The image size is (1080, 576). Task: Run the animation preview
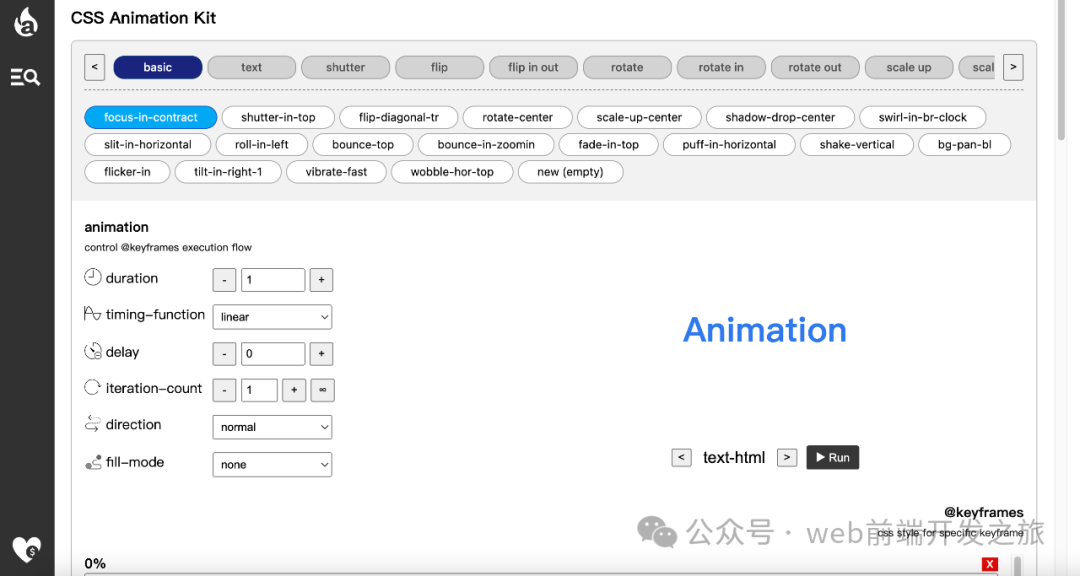click(x=832, y=458)
